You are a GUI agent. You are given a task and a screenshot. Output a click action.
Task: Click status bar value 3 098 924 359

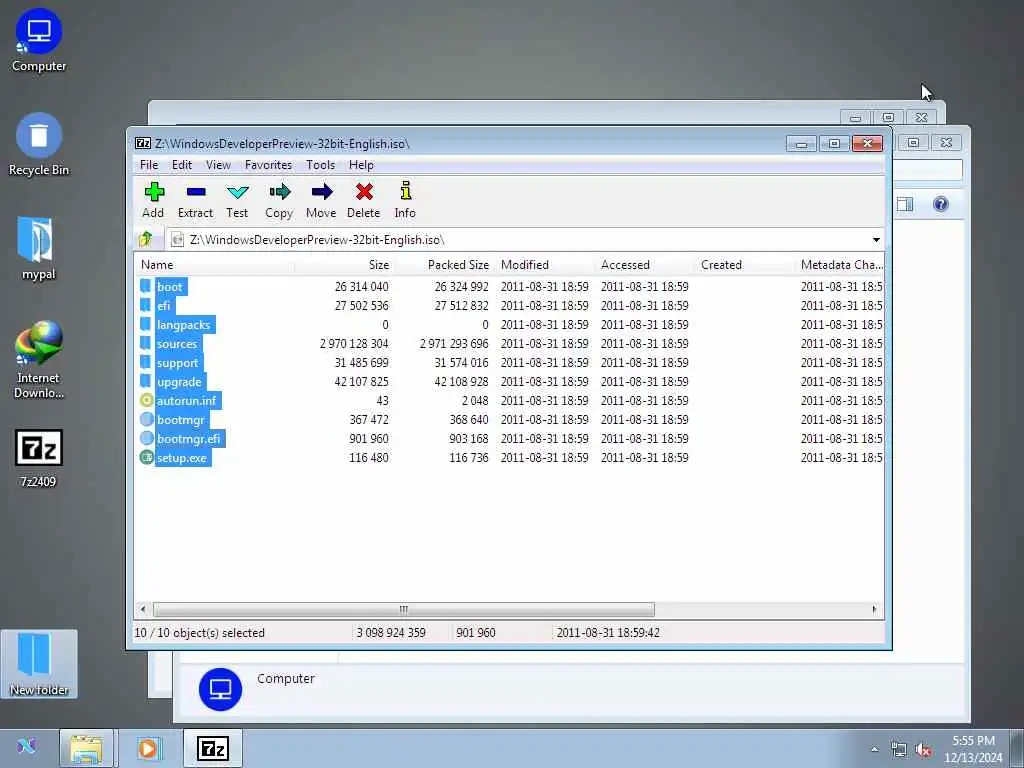[391, 633]
